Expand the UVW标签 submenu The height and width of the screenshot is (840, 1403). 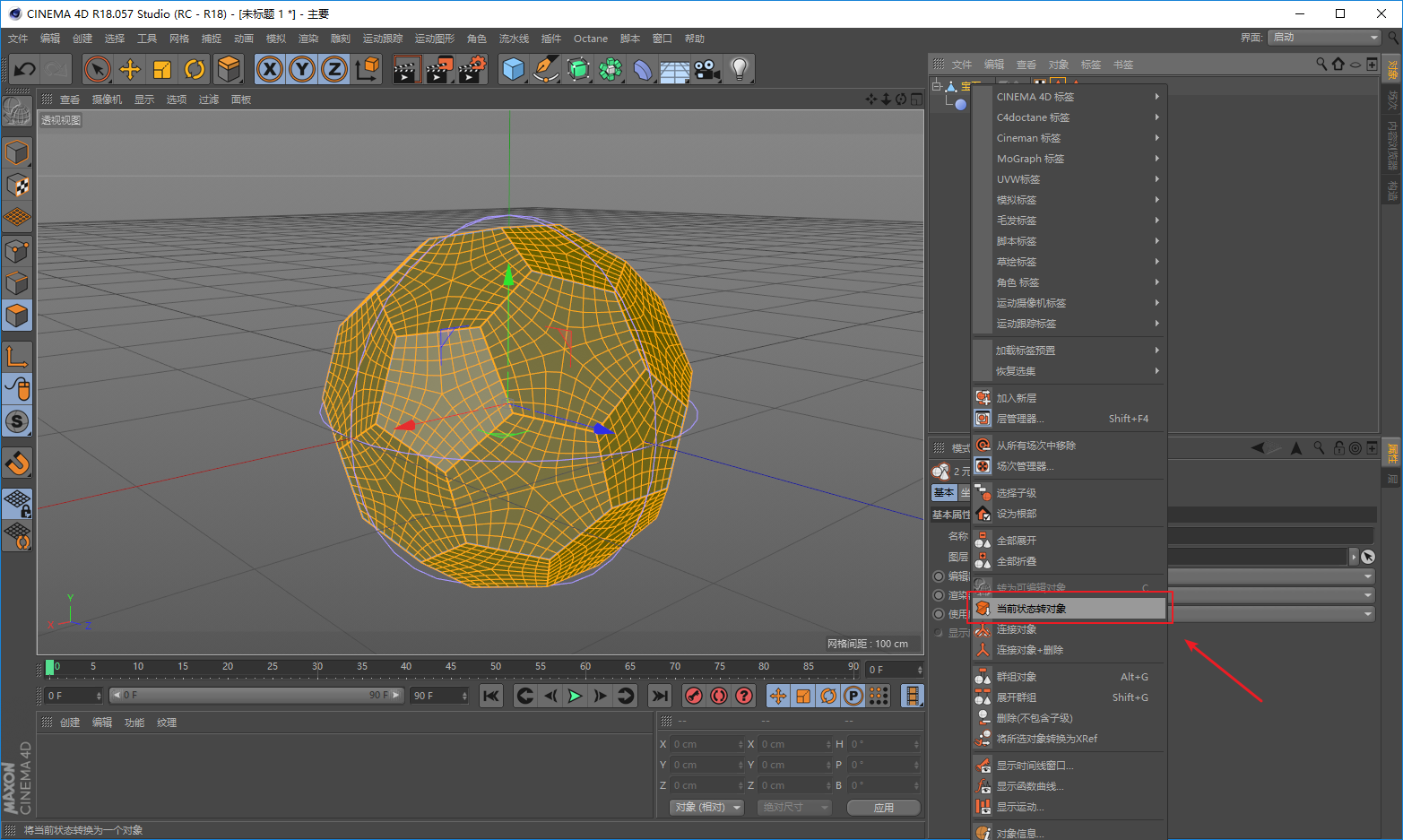(x=1069, y=179)
